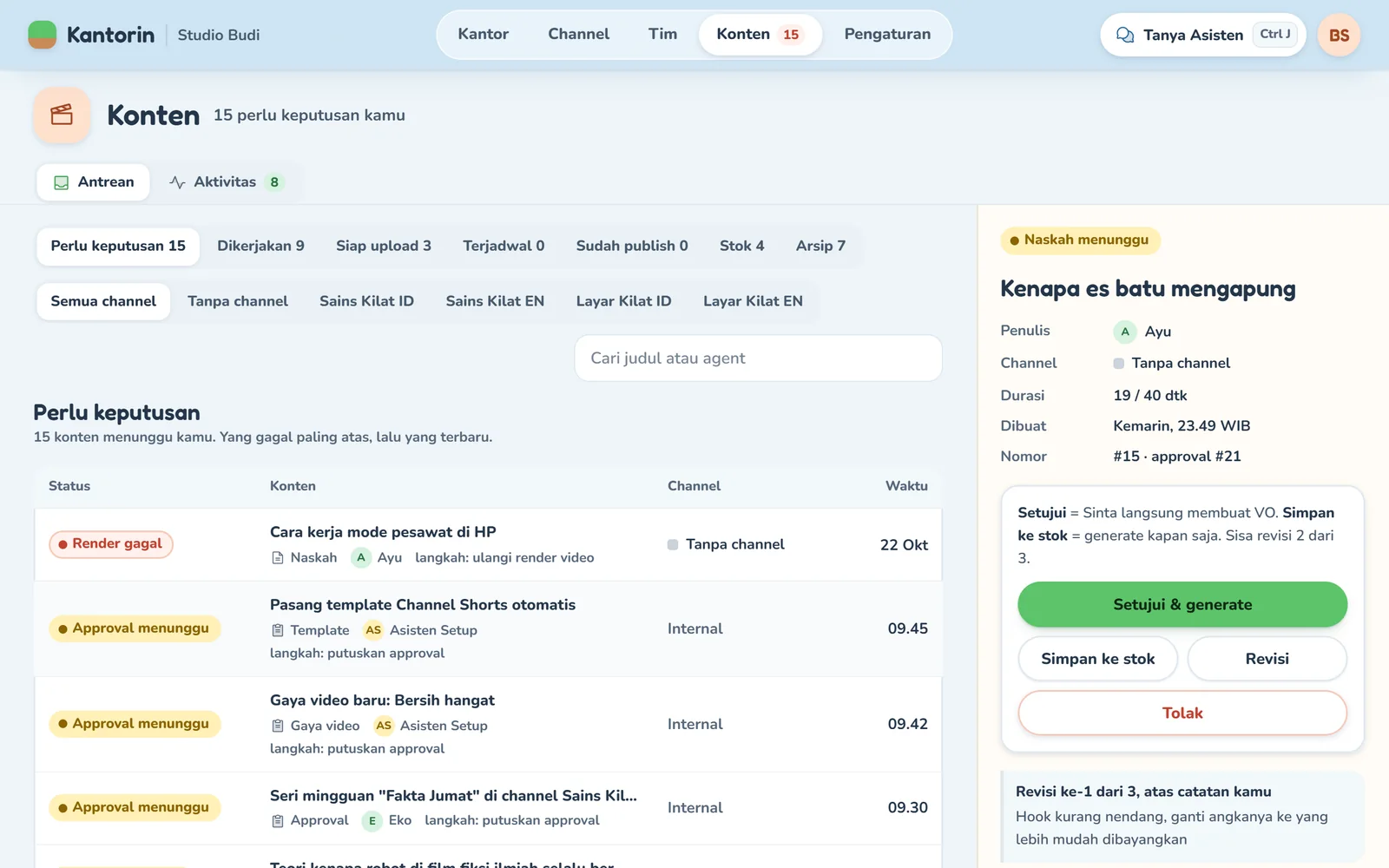Open the Seri mingguan Fakta Jumat entry
Screen dimensions: 1389x868
click(488, 808)
